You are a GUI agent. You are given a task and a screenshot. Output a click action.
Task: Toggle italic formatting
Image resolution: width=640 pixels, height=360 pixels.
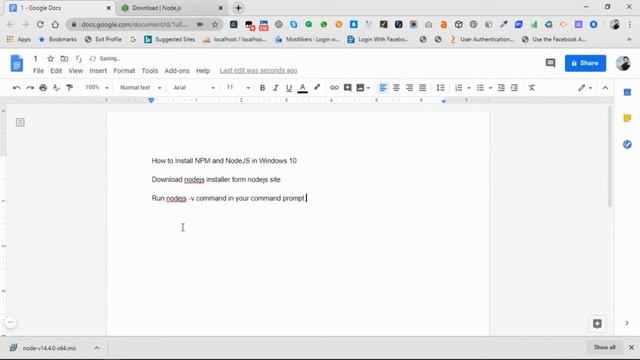pos(276,88)
